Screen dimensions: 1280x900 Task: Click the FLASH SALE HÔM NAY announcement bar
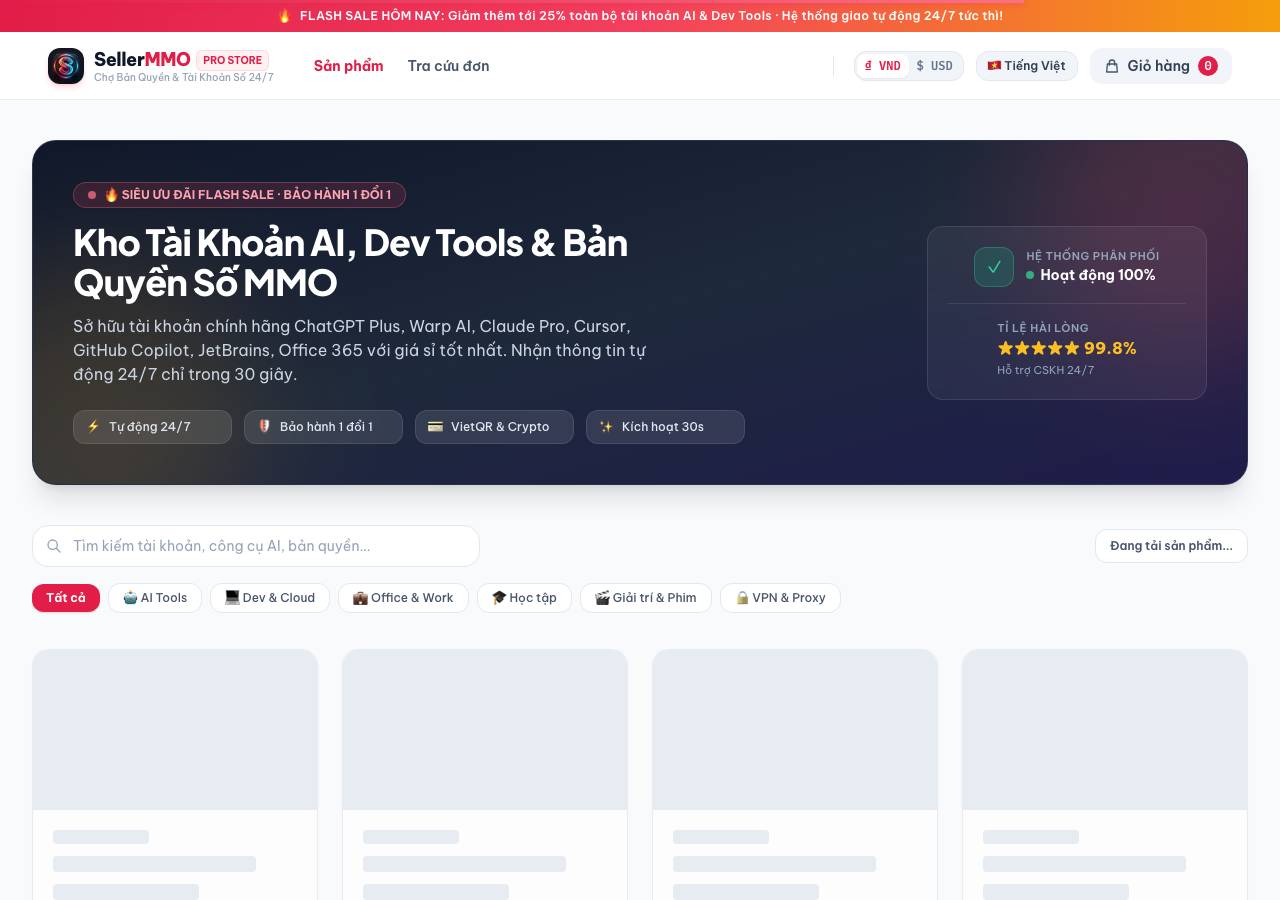640,16
